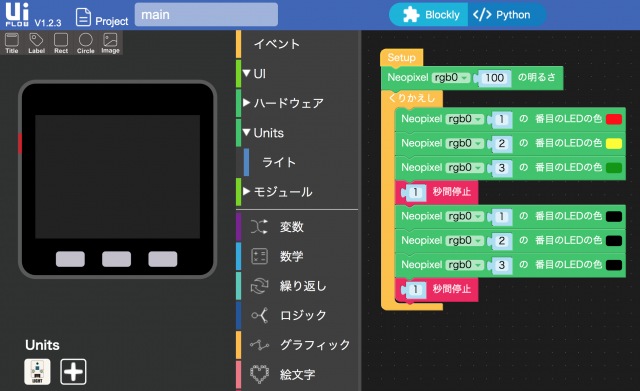Select the Light unit icon under Units

tap(37, 371)
